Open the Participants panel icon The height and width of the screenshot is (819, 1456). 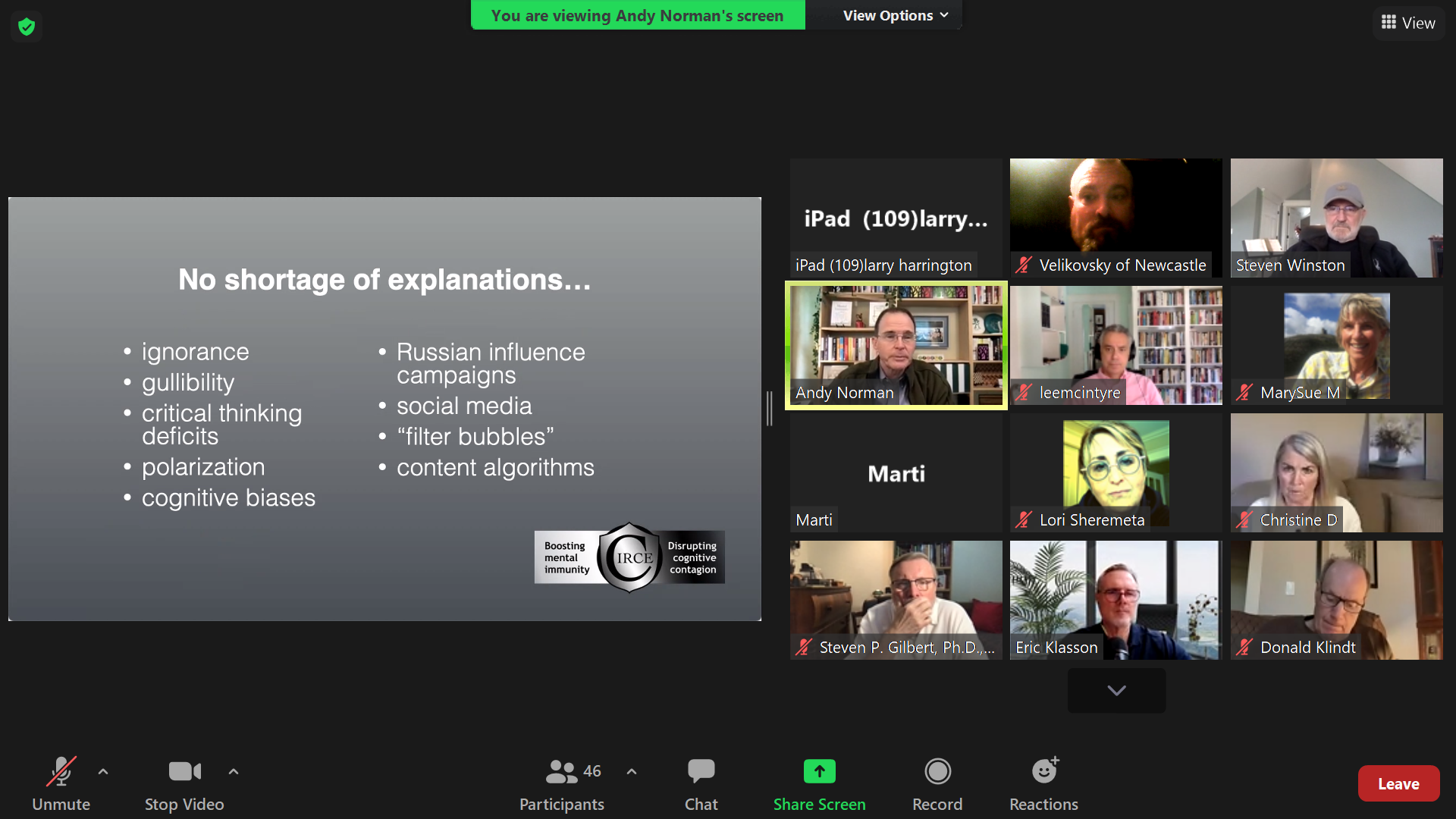tap(561, 771)
